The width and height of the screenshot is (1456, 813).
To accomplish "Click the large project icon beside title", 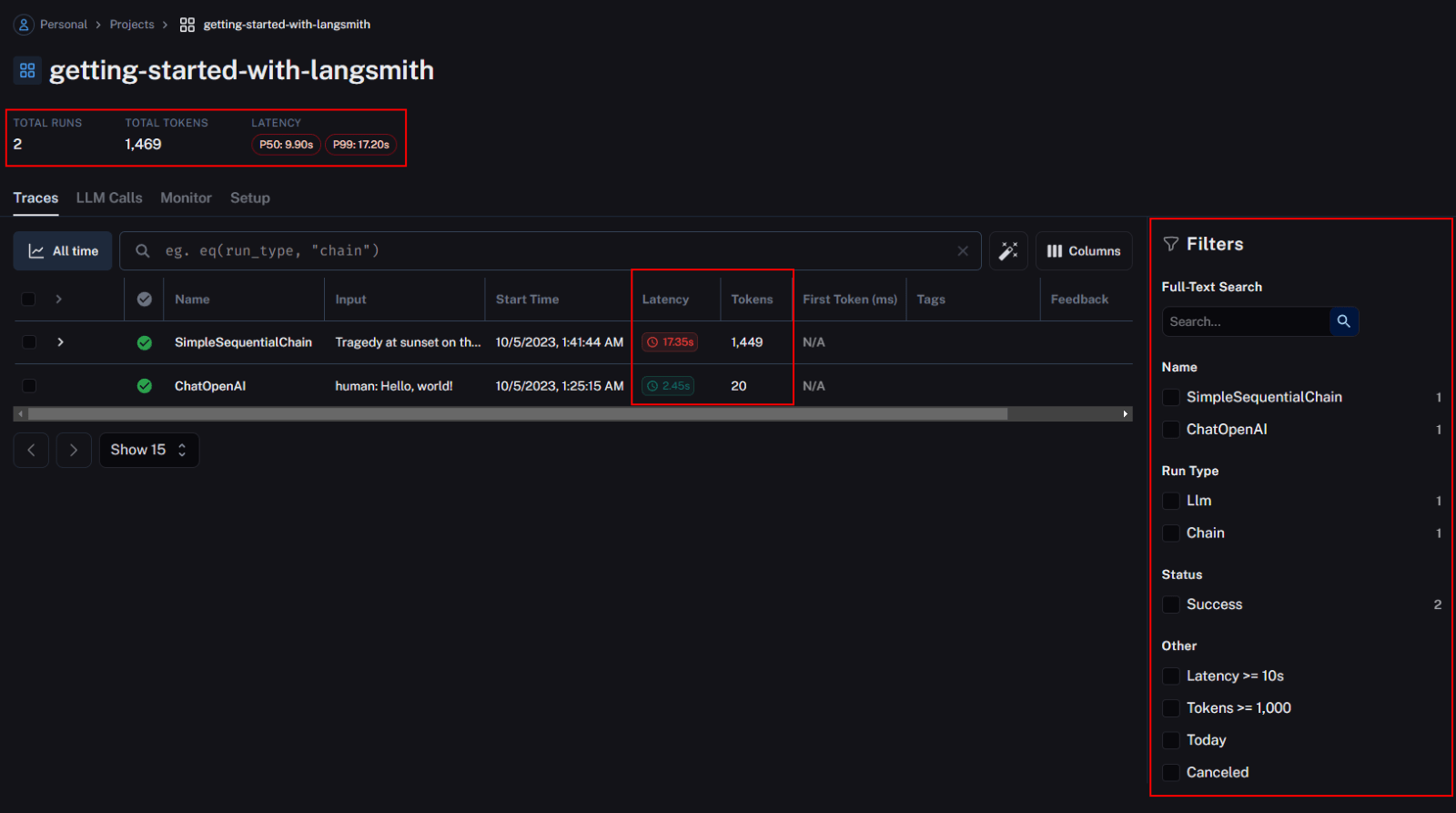I will point(27,70).
